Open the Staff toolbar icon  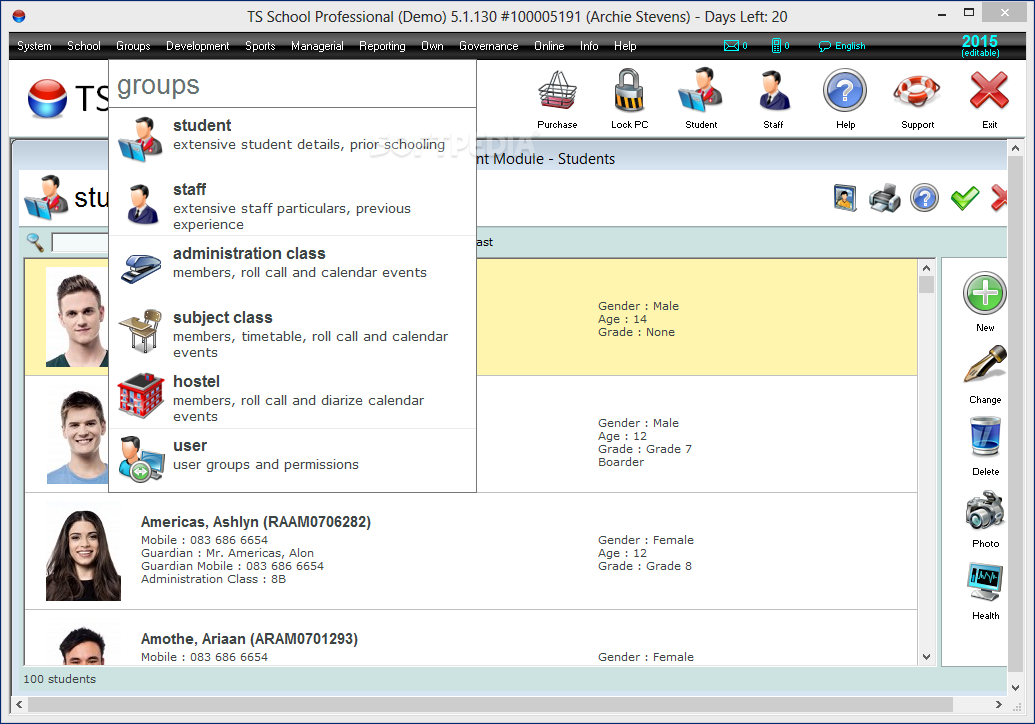[773, 90]
